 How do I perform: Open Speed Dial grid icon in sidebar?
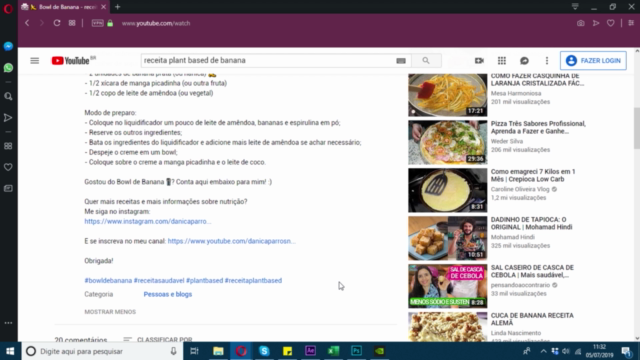pyautogui.click(x=8, y=146)
